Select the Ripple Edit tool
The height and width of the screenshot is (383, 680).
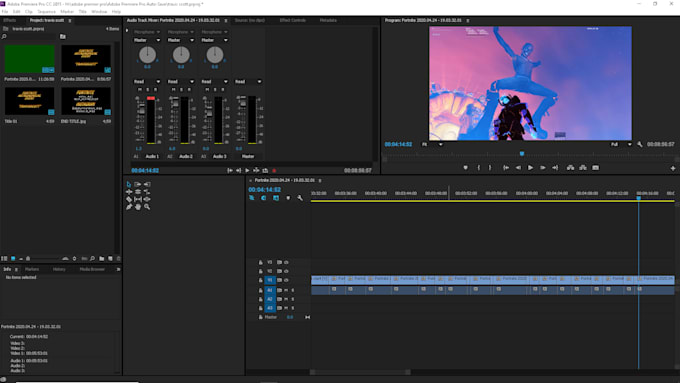(129, 192)
